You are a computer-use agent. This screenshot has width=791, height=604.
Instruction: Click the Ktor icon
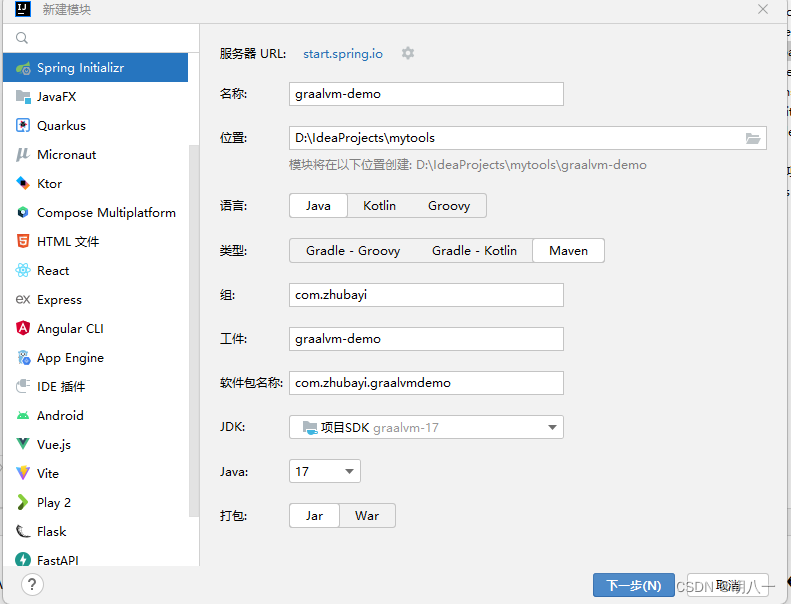(23, 183)
